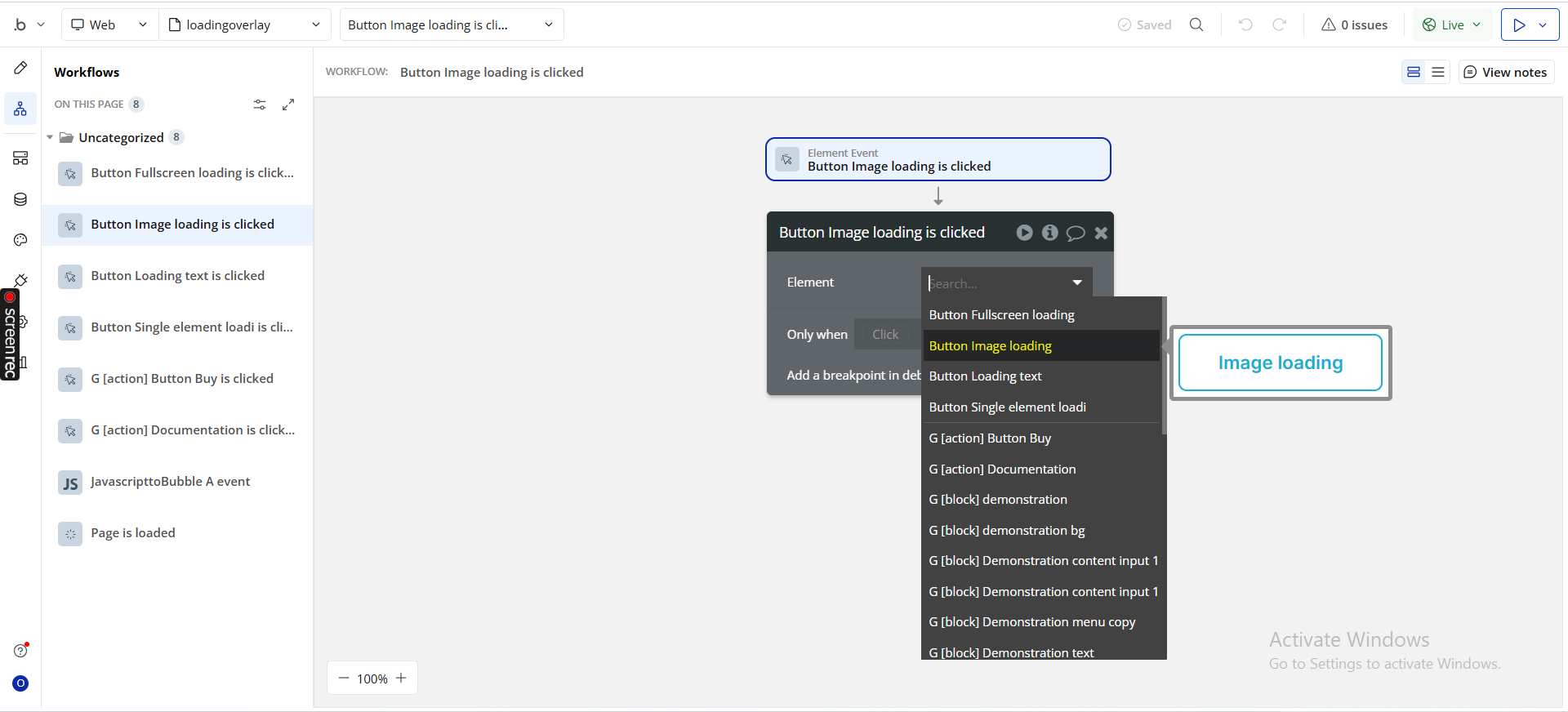Open the loadingoverlay page dropdown
The width and height of the screenshot is (1568, 712).
[x=244, y=24]
